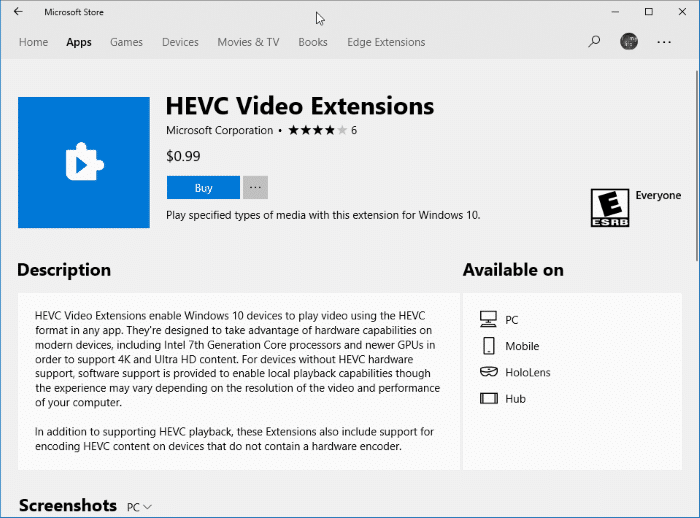The height and width of the screenshot is (518, 700).
Task: Click the $0.99 price text
Action: (183, 156)
